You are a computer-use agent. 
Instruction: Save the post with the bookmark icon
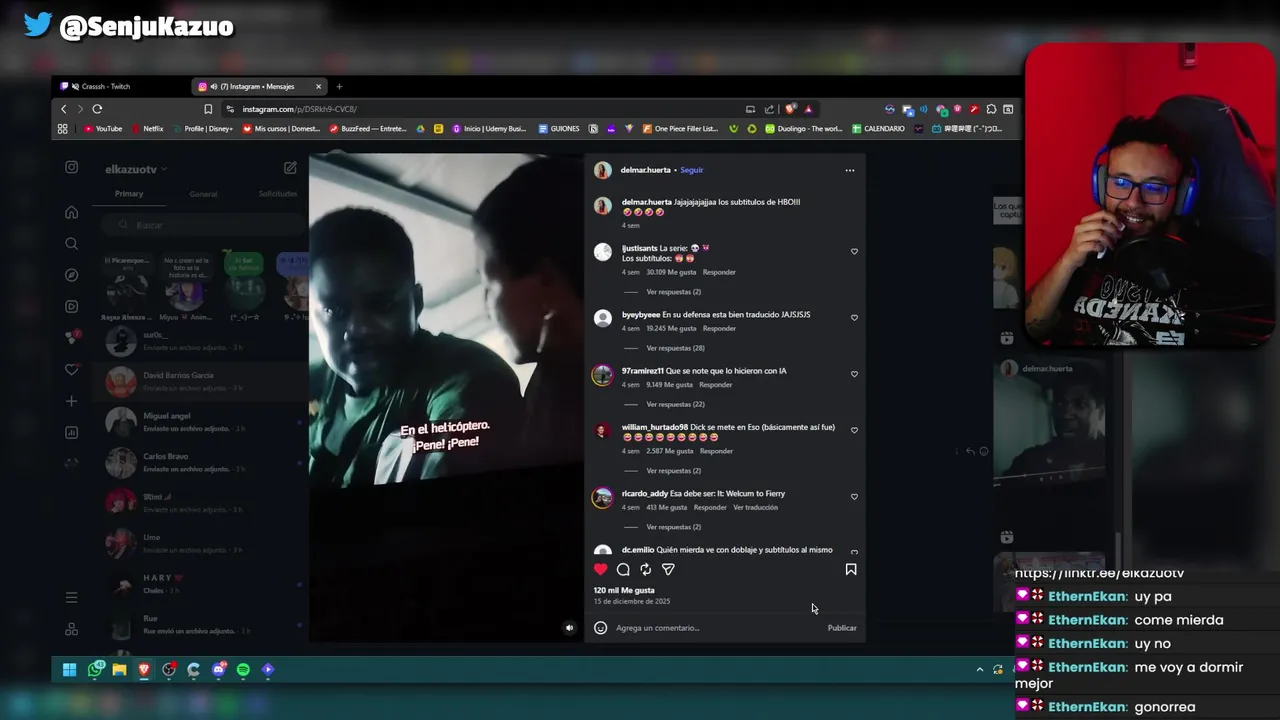(x=851, y=569)
